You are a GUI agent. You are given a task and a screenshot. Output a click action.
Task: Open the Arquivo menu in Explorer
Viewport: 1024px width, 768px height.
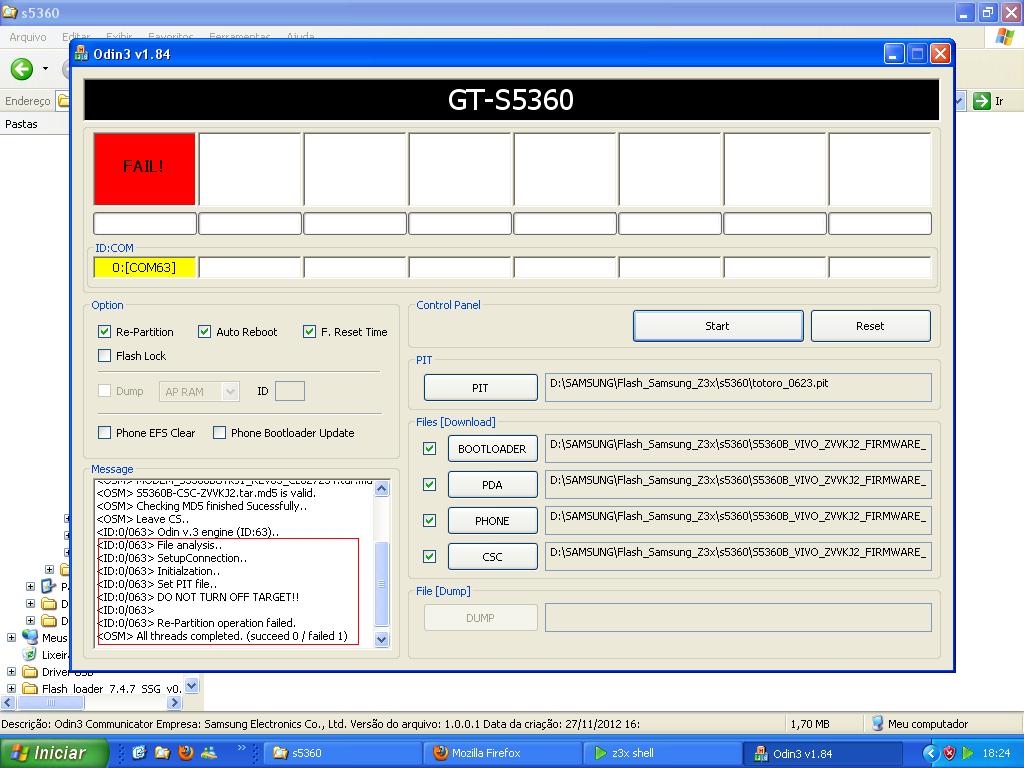tap(27, 37)
